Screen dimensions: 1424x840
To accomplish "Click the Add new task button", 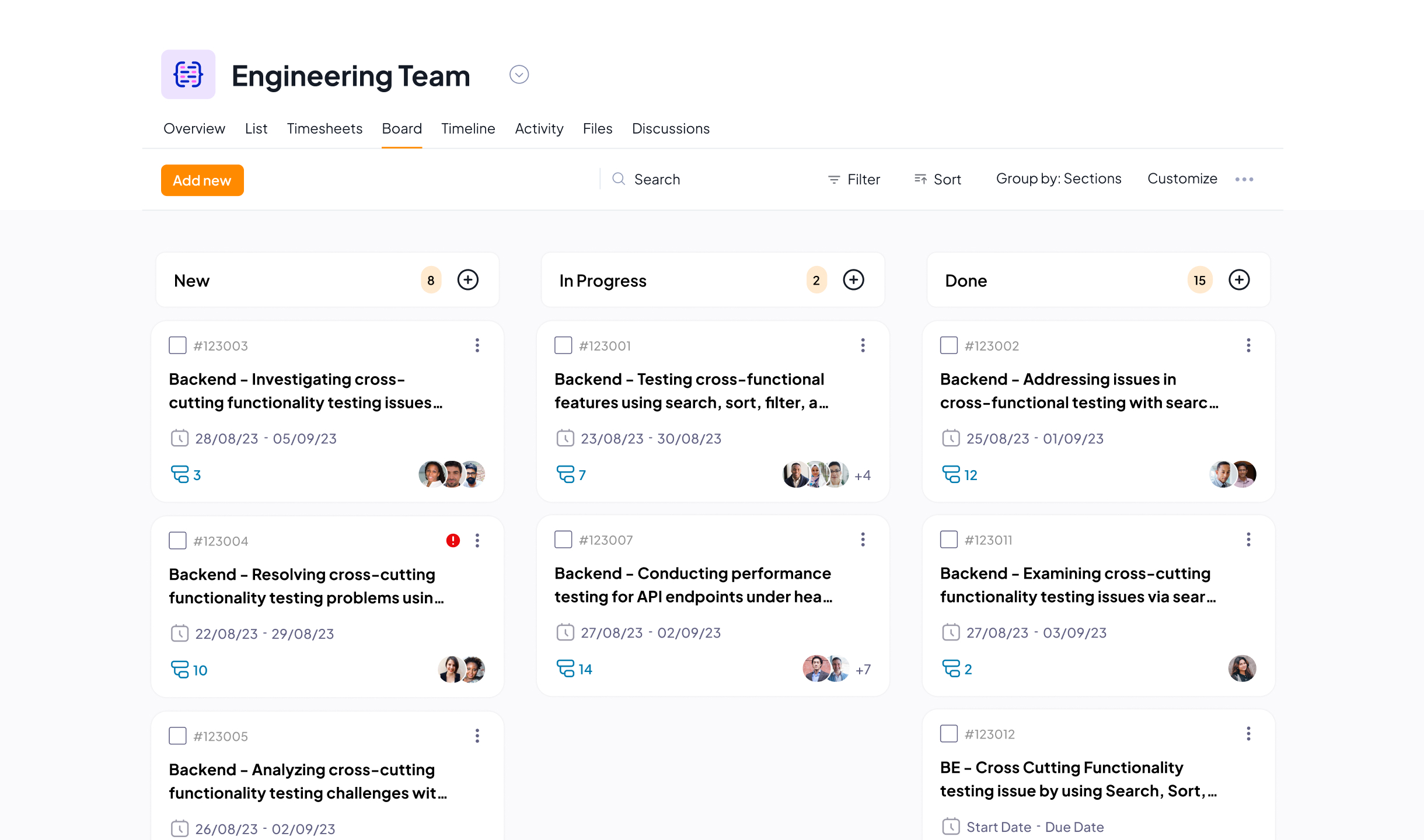I will [x=202, y=180].
